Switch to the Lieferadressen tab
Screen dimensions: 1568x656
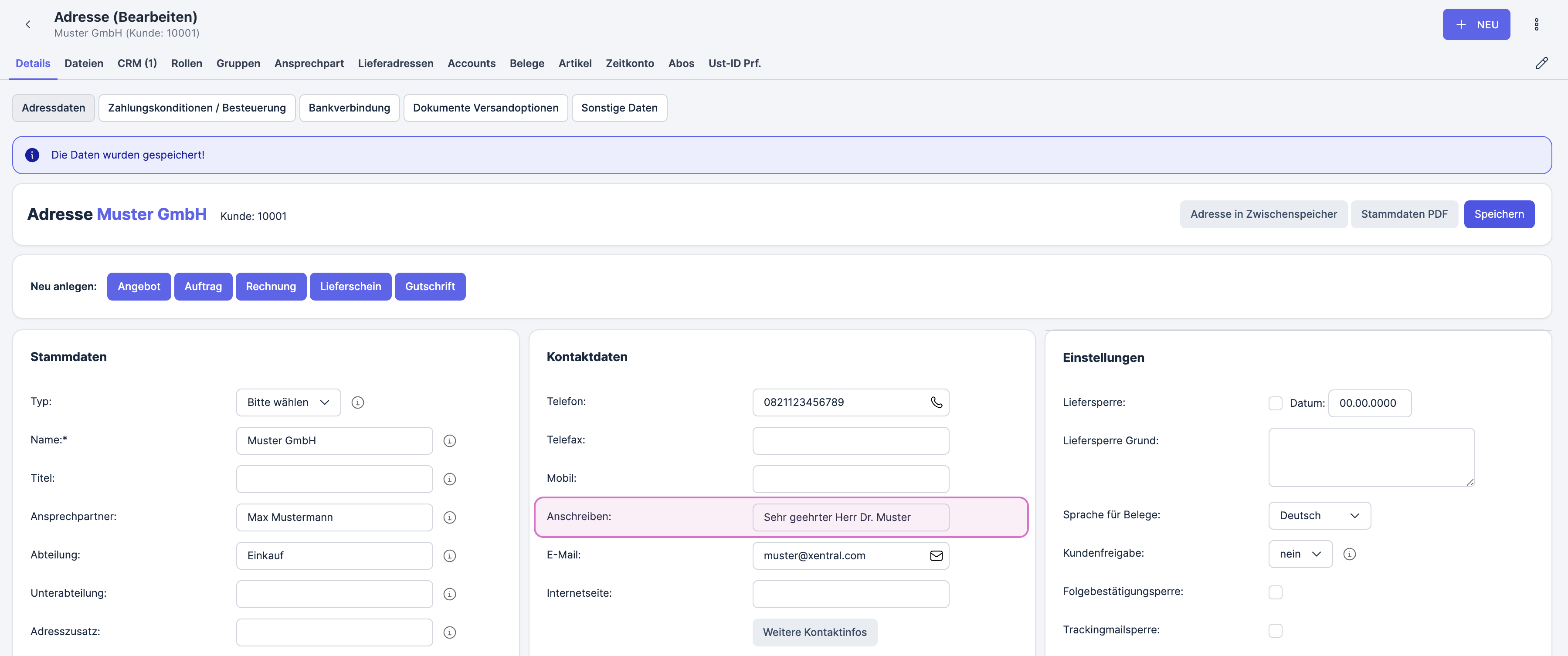tap(395, 63)
